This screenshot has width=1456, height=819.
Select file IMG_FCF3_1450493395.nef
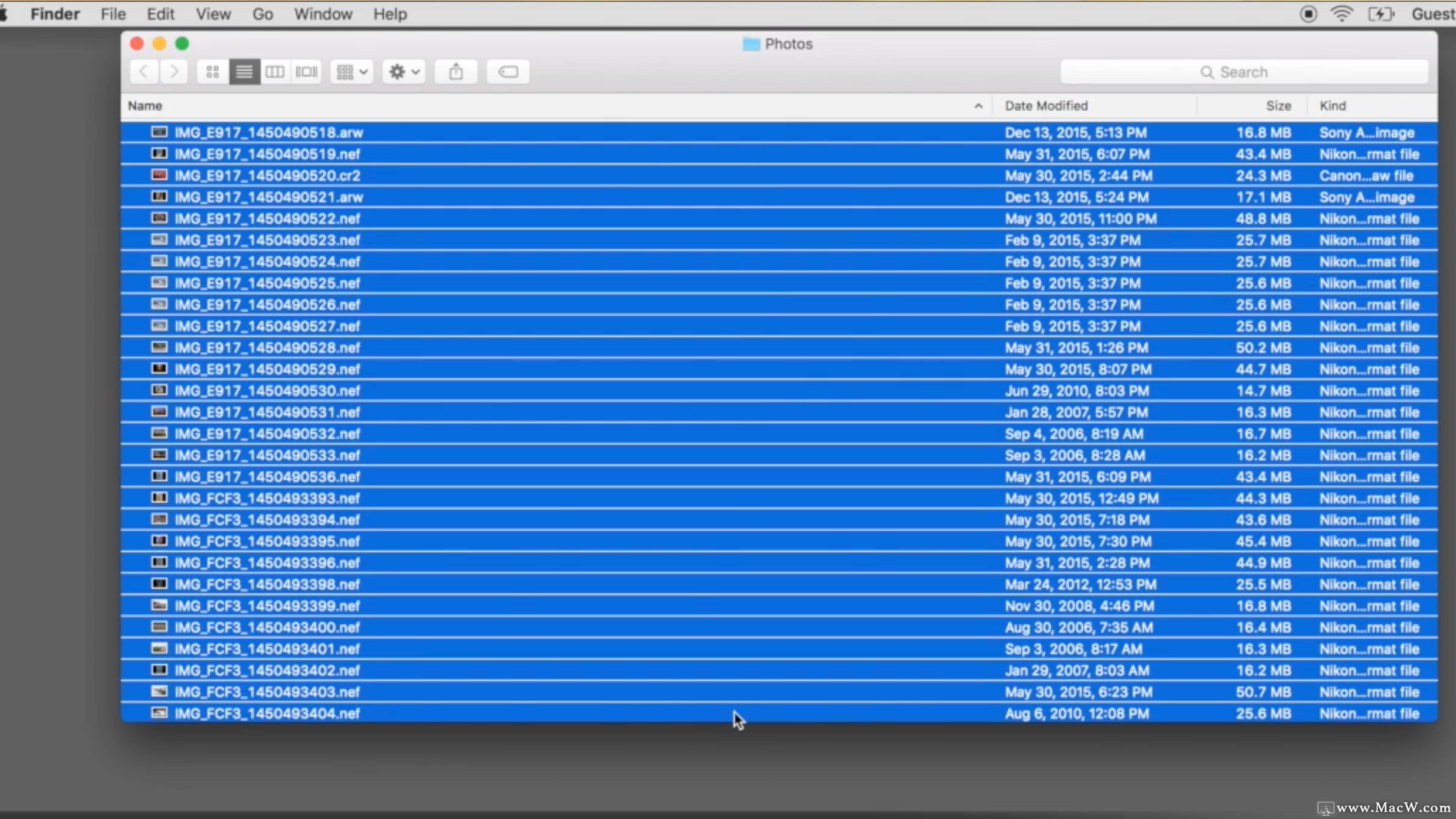(779, 541)
